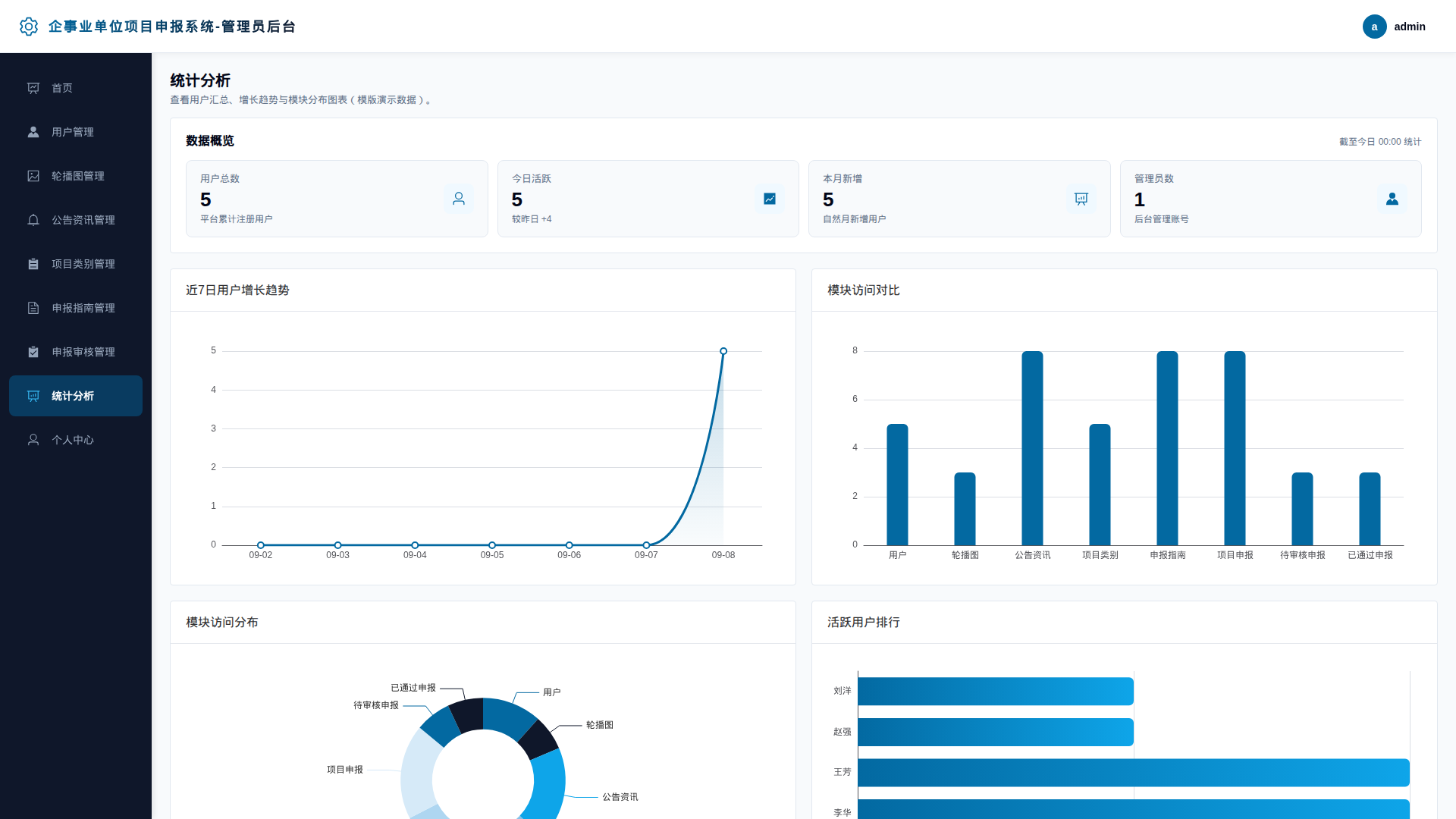Click the 平台累计注册用户 caption
The height and width of the screenshot is (819, 1456).
[x=237, y=219]
